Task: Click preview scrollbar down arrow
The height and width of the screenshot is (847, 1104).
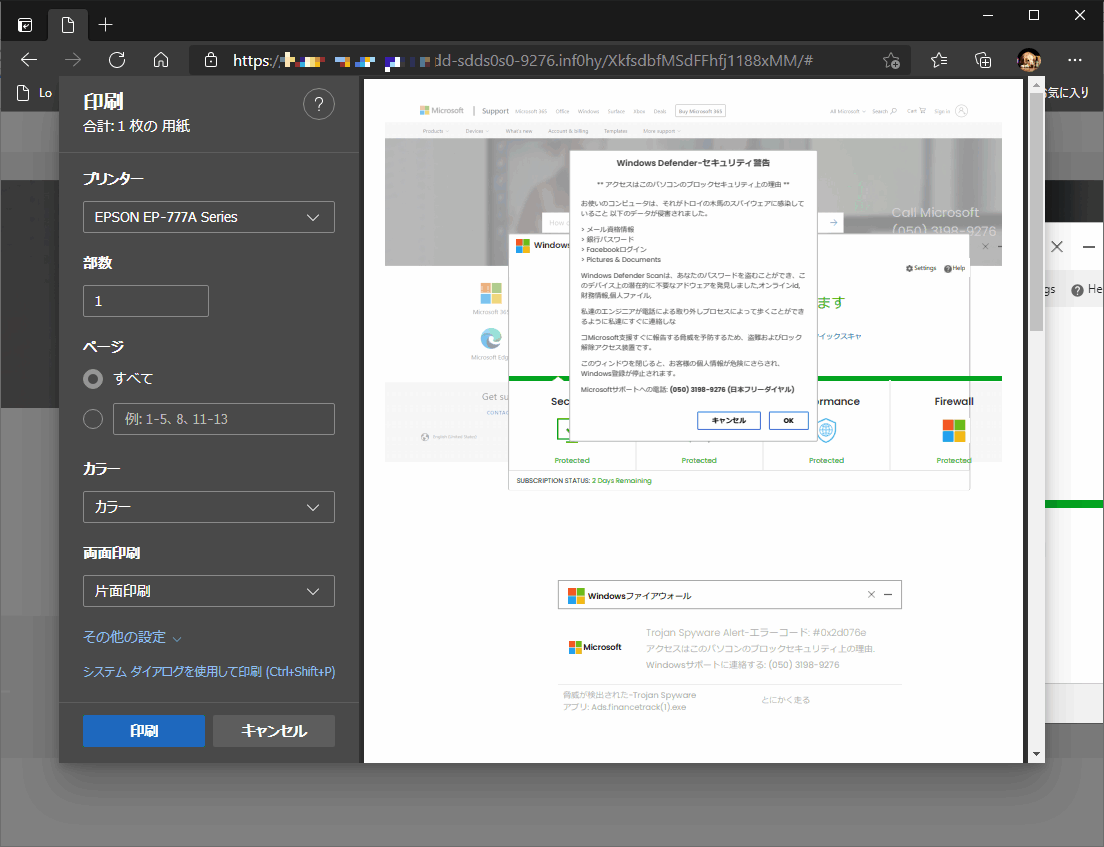Action: pos(1036,754)
